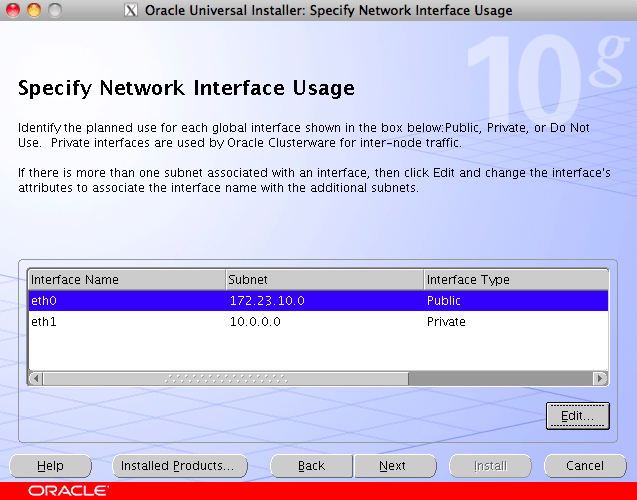Go to the previous step with Back

pos(311,466)
